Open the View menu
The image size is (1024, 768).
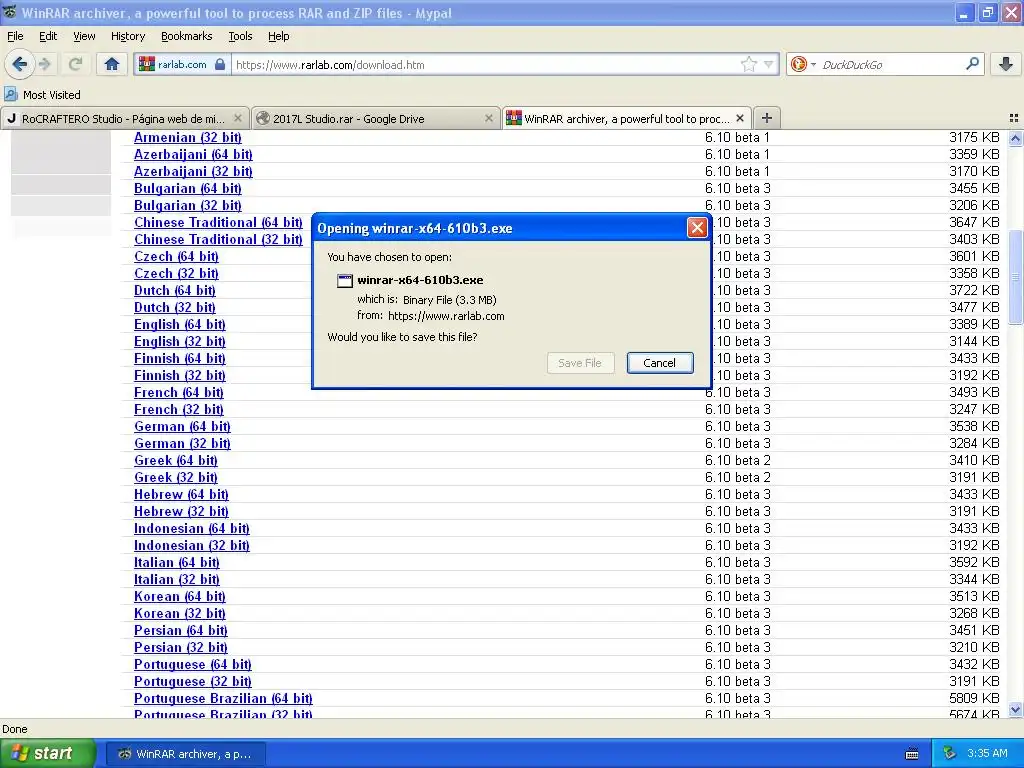click(84, 36)
